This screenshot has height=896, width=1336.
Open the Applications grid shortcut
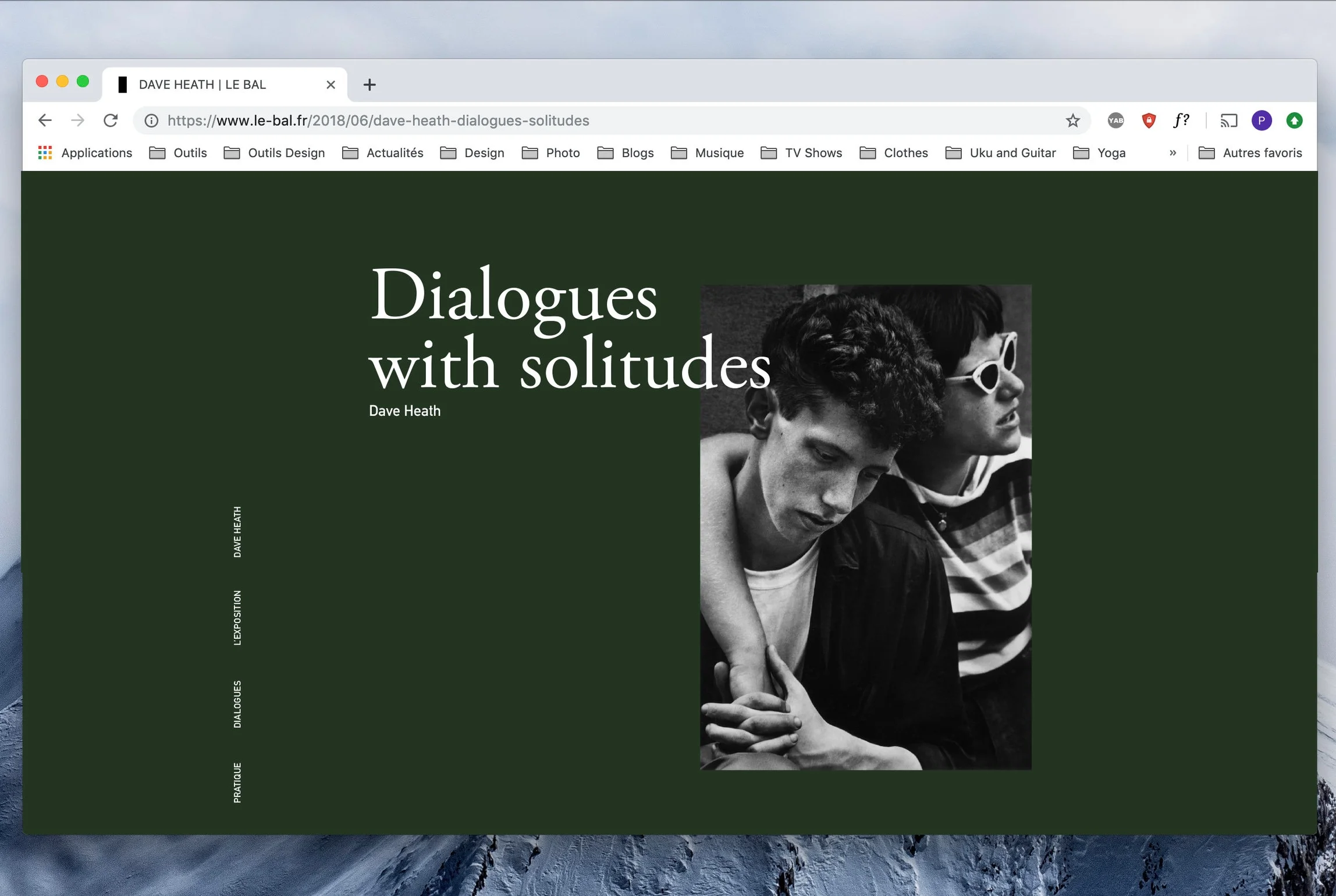tap(85, 153)
